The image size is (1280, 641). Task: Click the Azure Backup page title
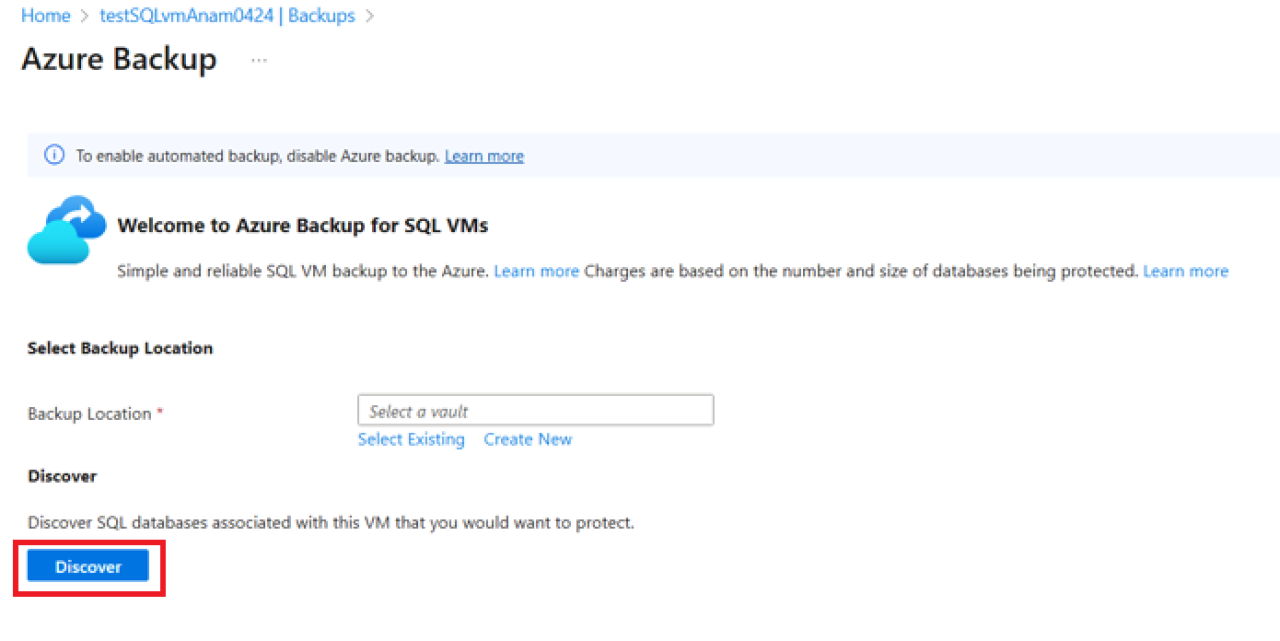coord(119,59)
